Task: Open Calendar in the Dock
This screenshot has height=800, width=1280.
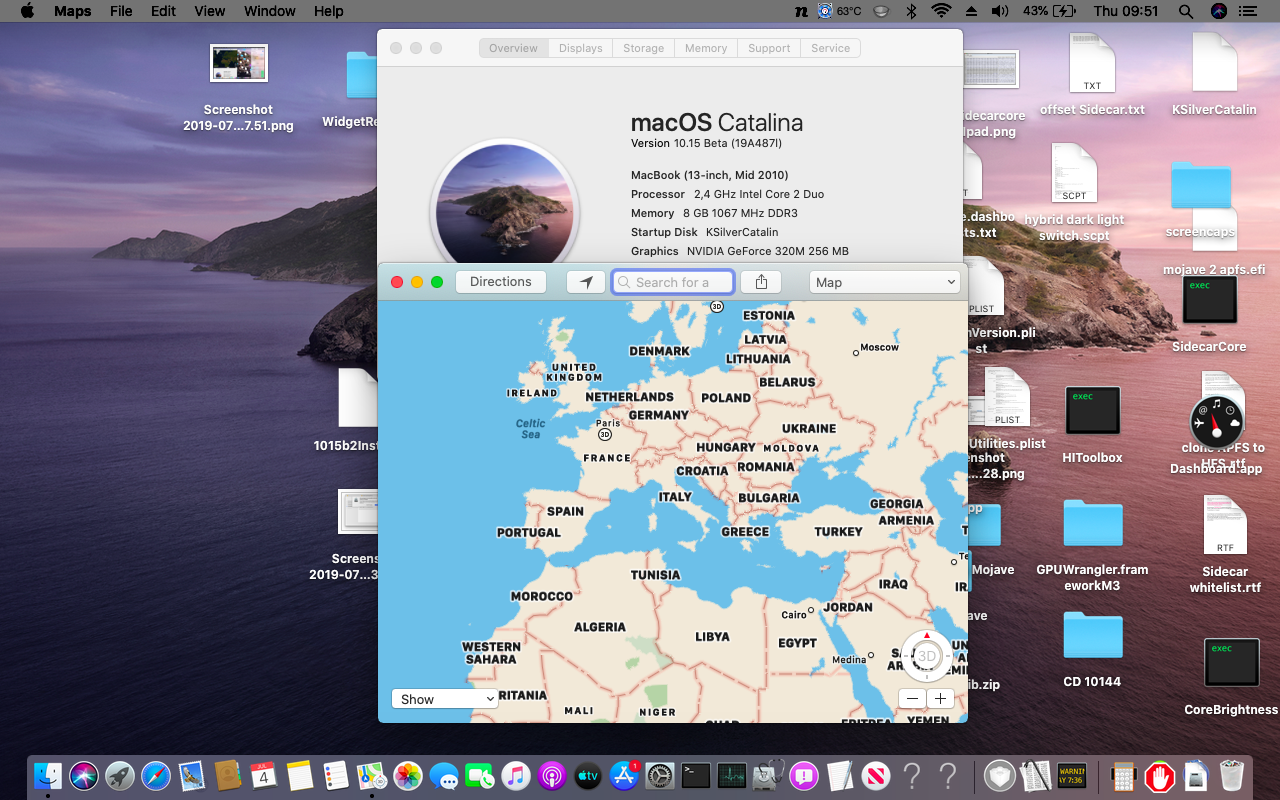Action: [x=264, y=775]
